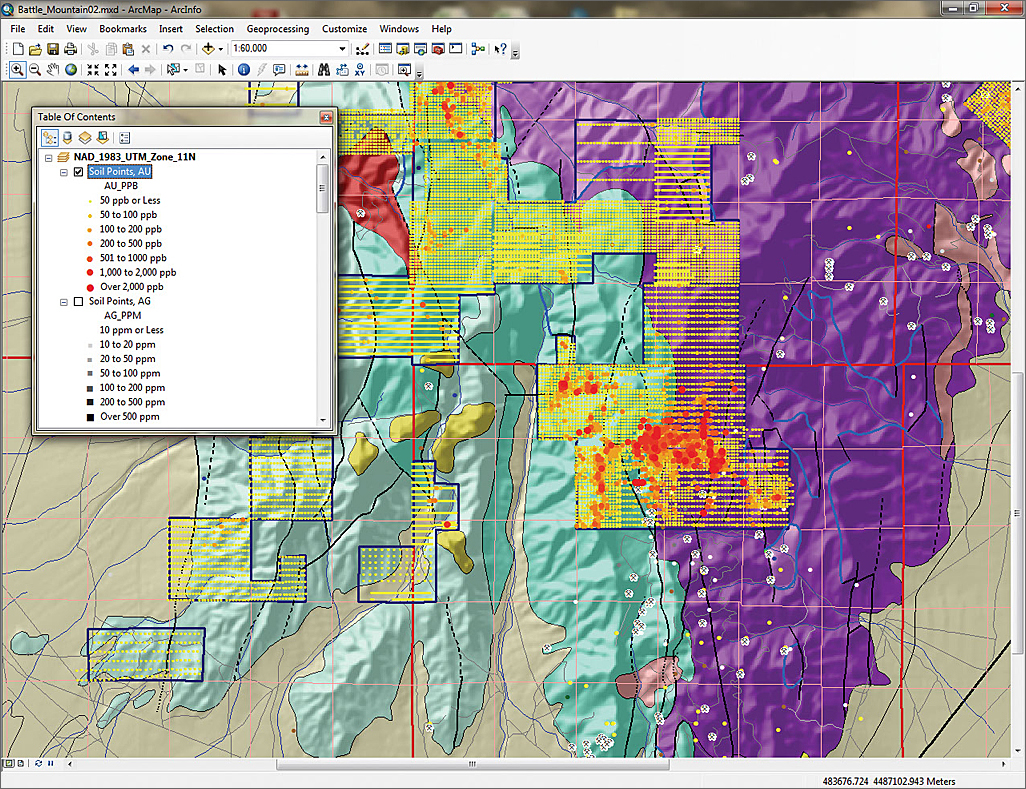Go back to previous extent arrow
The height and width of the screenshot is (789, 1026).
tap(133, 70)
